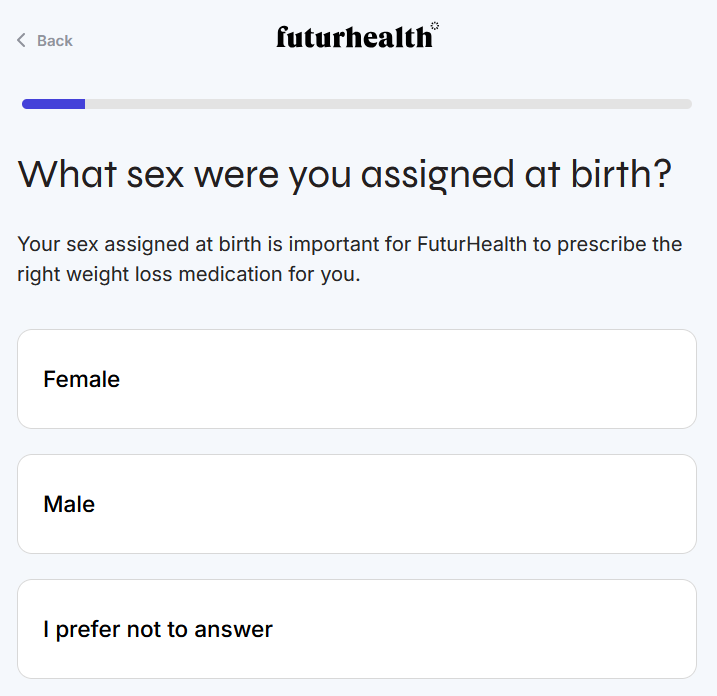Select the Female option
This screenshot has width=717, height=696.
(356, 379)
